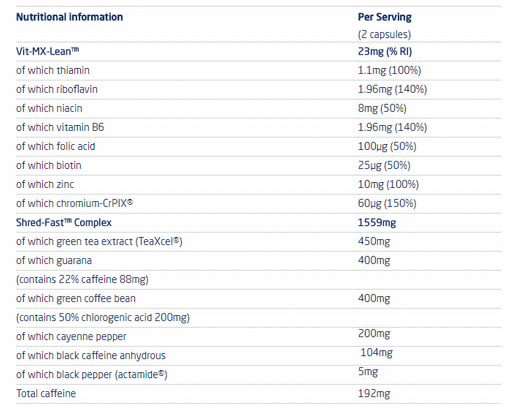Click the Per Serving column header
This screenshot has width=519, height=419.
pos(384,17)
